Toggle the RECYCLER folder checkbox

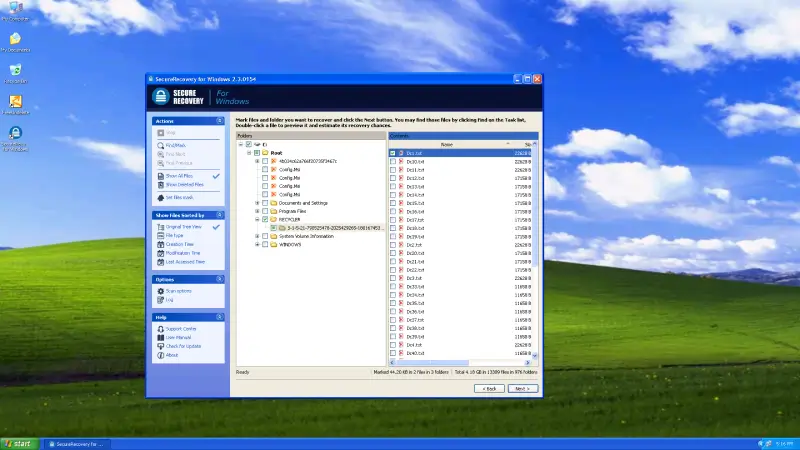[x=265, y=219]
